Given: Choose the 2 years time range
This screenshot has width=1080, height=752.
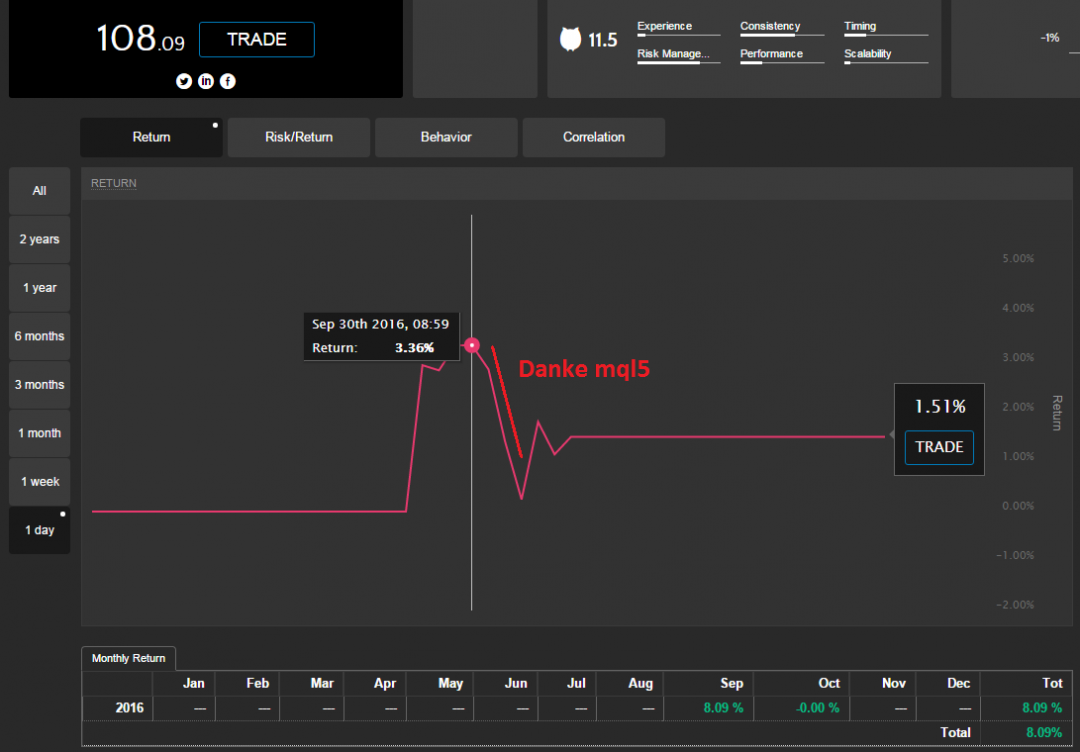Looking at the screenshot, I should (39, 239).
